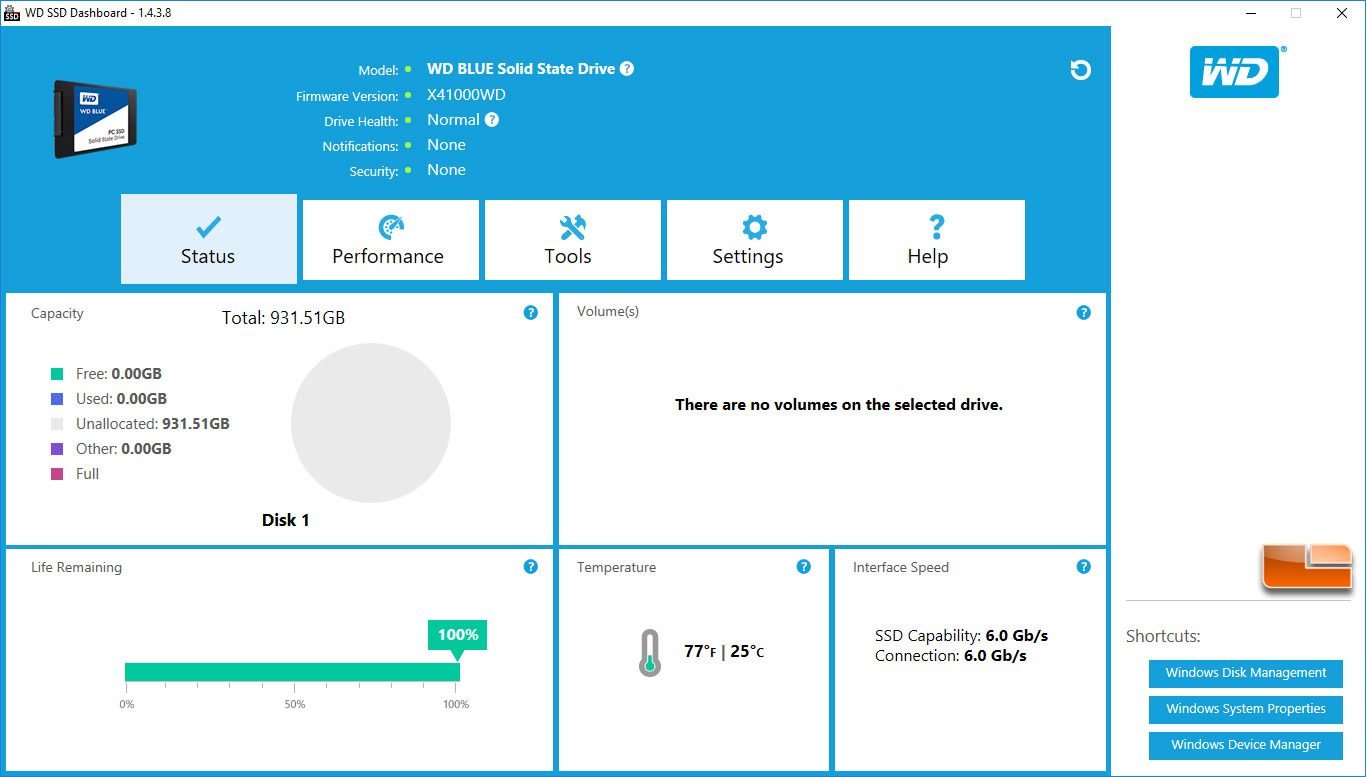Click the Total: 931.51GB text
Image resolution: width=1366 pixels, height=777 pixels.
283,318
